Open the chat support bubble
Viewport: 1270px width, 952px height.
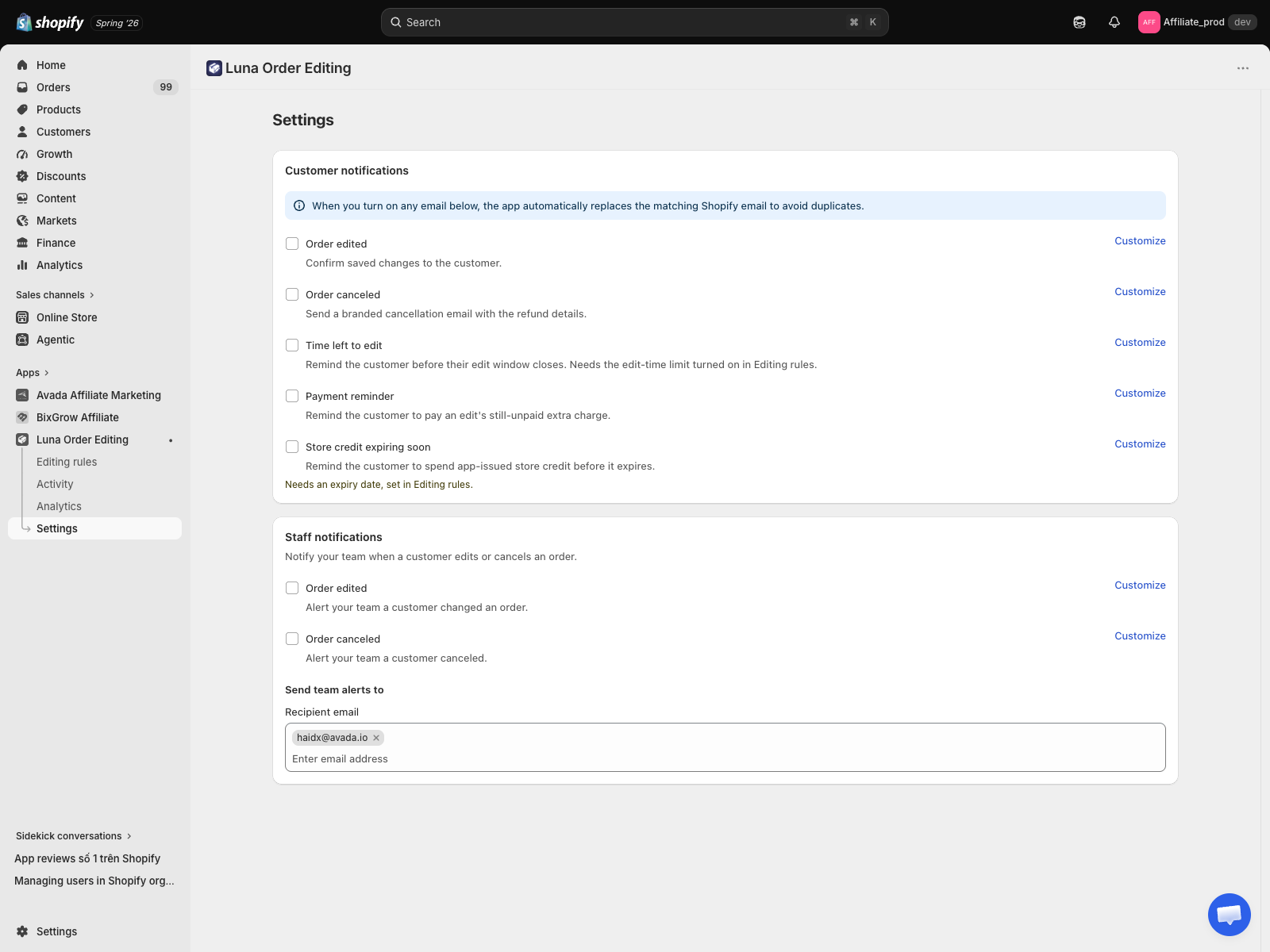pyautogui.click(x=1230, y=915)
